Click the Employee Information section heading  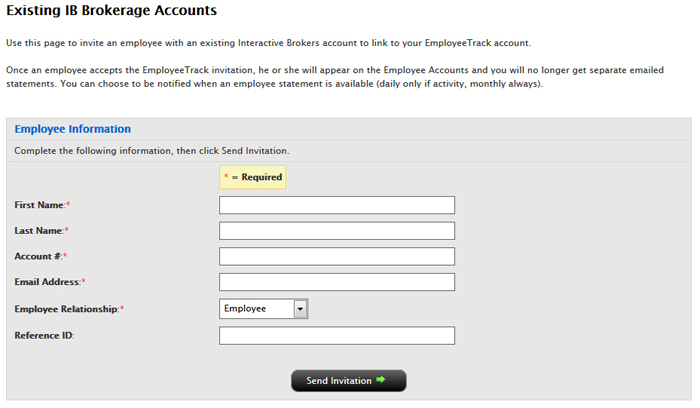coord(73,129)
